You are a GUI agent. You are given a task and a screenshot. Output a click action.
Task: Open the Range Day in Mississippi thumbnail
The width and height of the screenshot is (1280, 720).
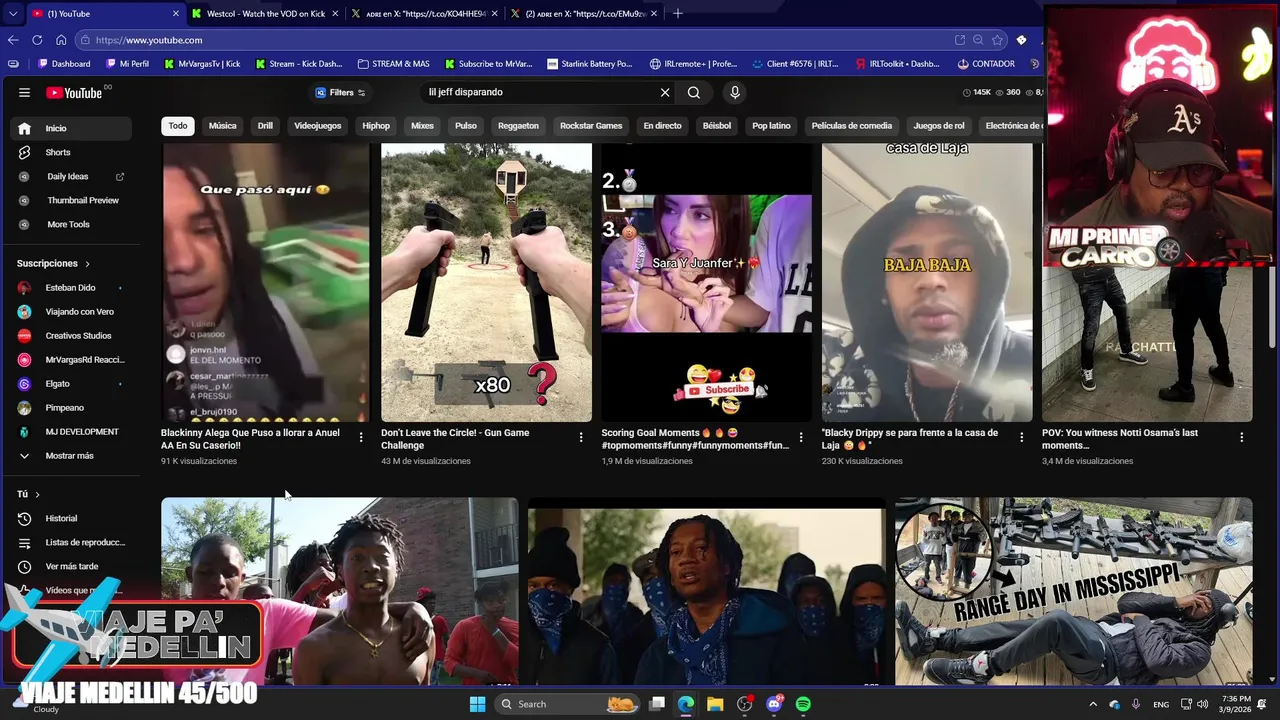tap(1073, 591)
